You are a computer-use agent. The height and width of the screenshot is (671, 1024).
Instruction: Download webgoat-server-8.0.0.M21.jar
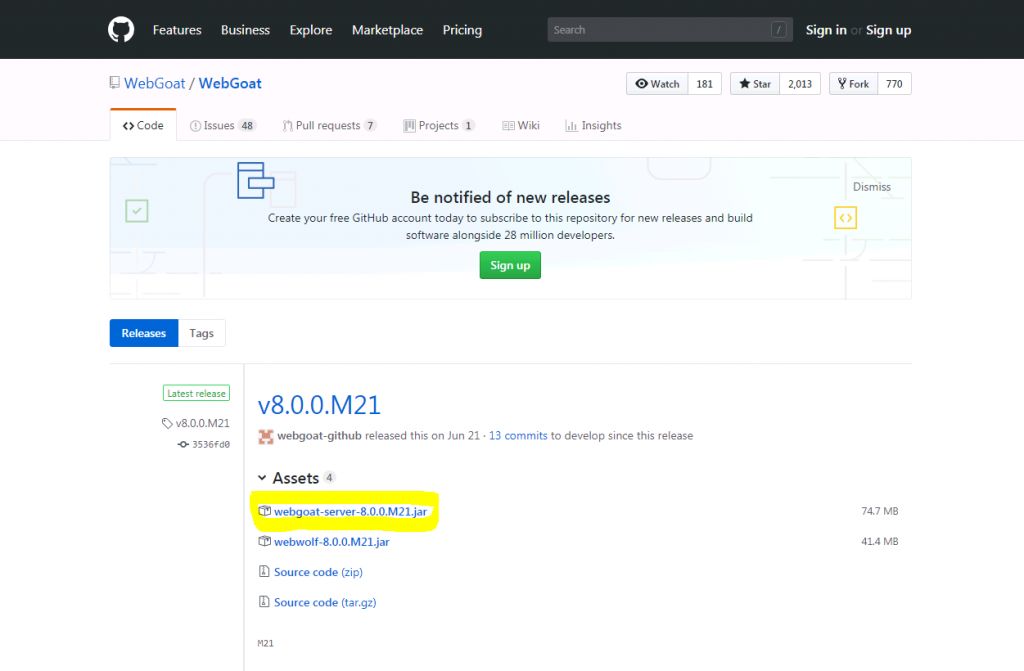click(351, 512)
